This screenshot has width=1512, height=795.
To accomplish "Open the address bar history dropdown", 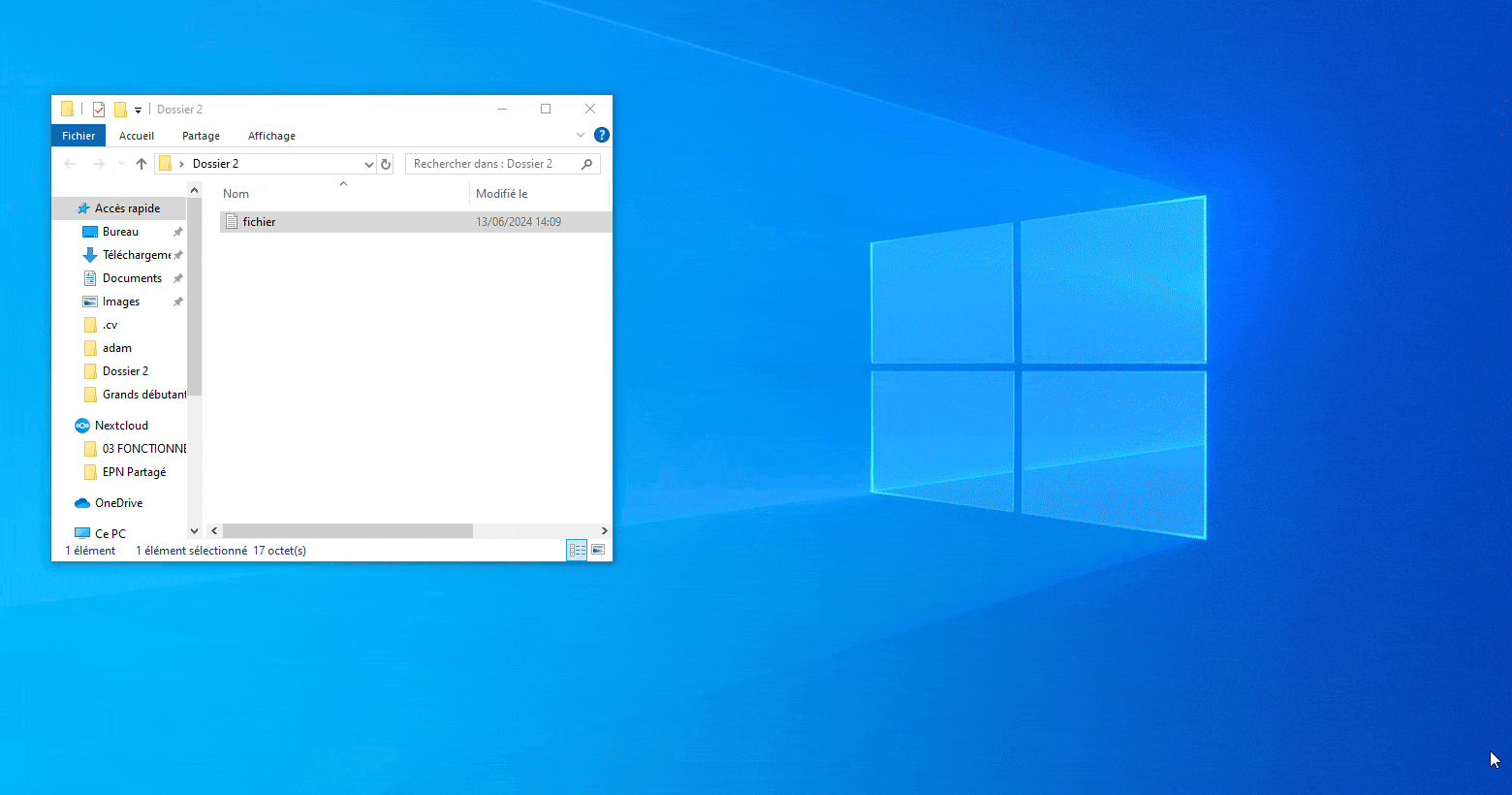I will click(368, 164).
